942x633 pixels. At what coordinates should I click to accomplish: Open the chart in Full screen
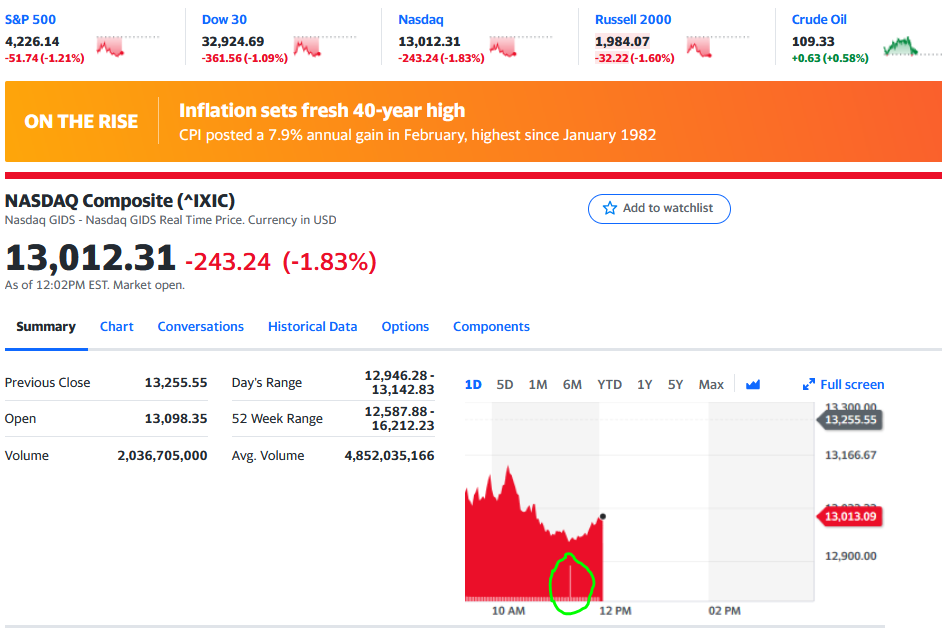point(843,384)
